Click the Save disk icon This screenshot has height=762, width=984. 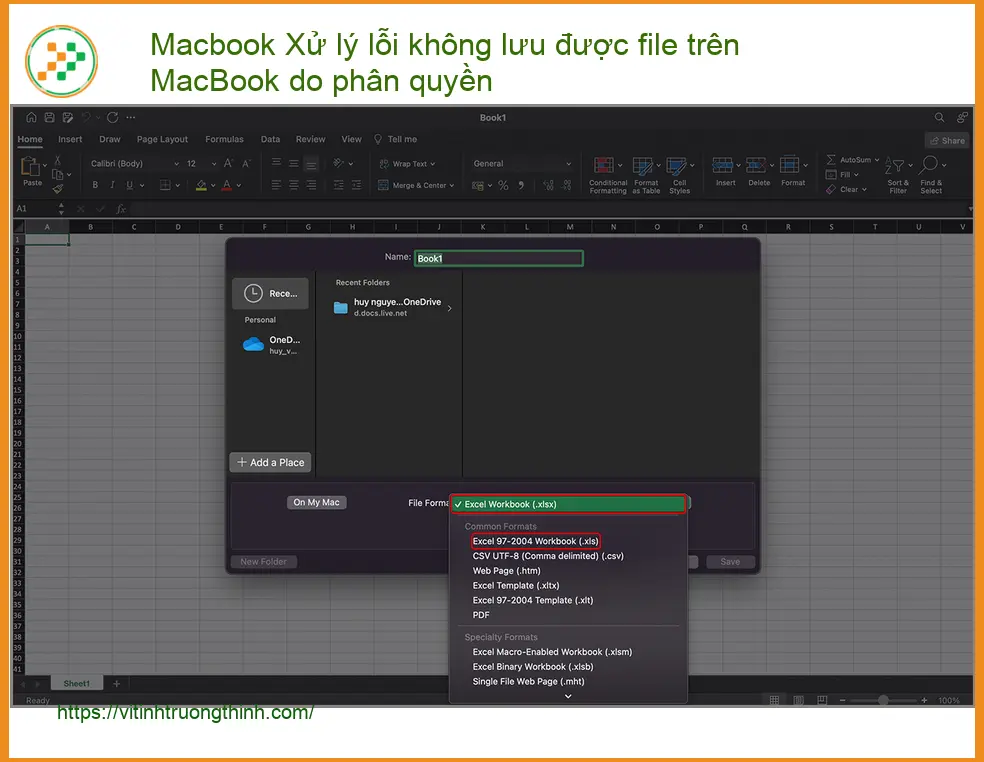pyautogui.click(x=50, y=117)
